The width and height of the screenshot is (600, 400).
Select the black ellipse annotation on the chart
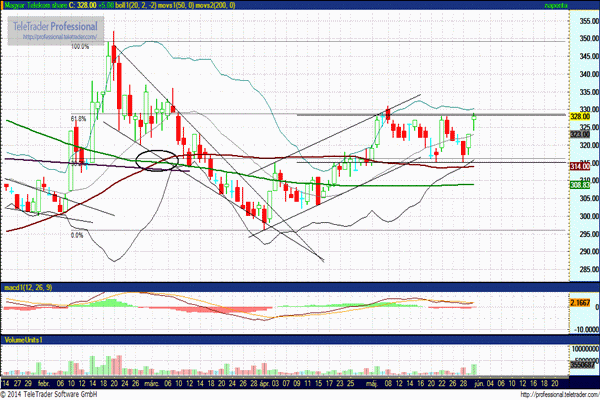point(157,161)
